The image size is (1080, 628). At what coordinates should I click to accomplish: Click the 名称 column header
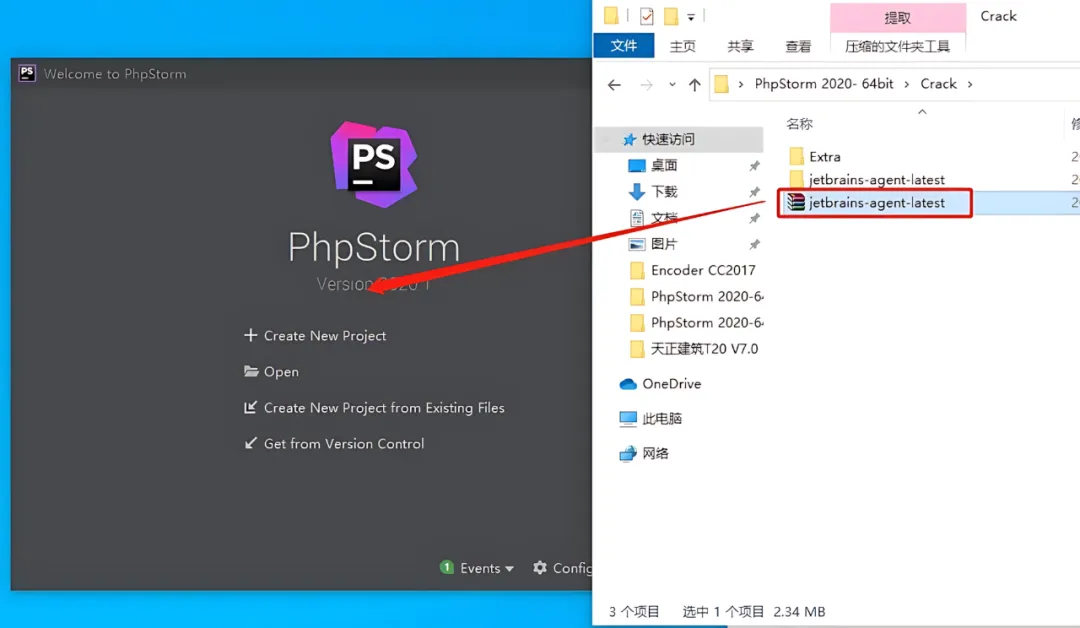tap(799, 124)
